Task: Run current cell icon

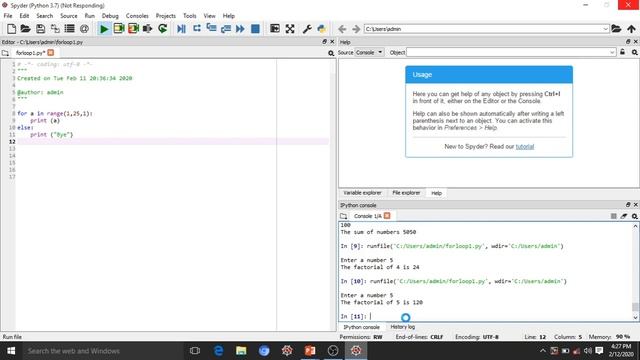Action: 119,29
